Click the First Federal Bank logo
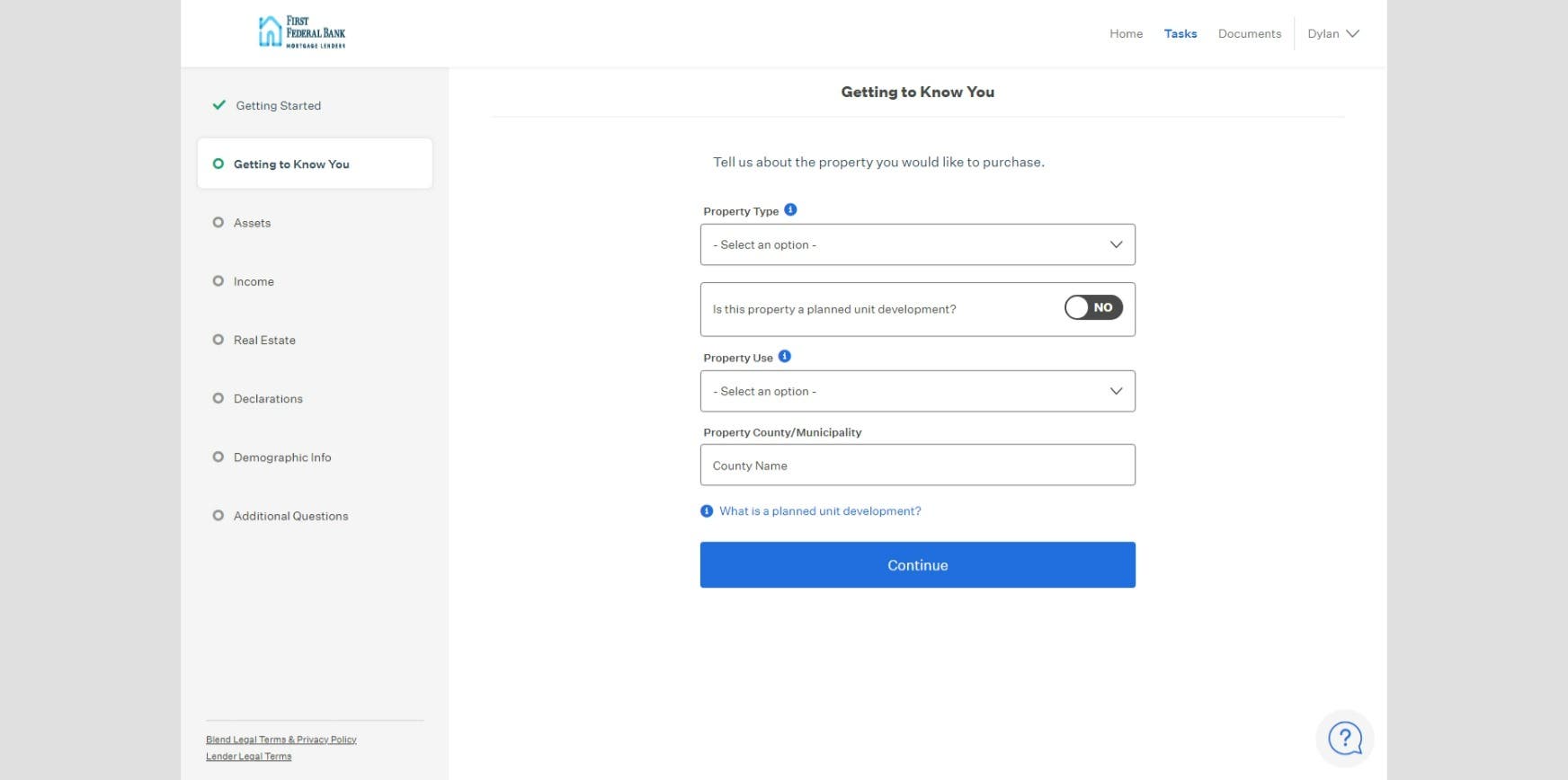 301,32
